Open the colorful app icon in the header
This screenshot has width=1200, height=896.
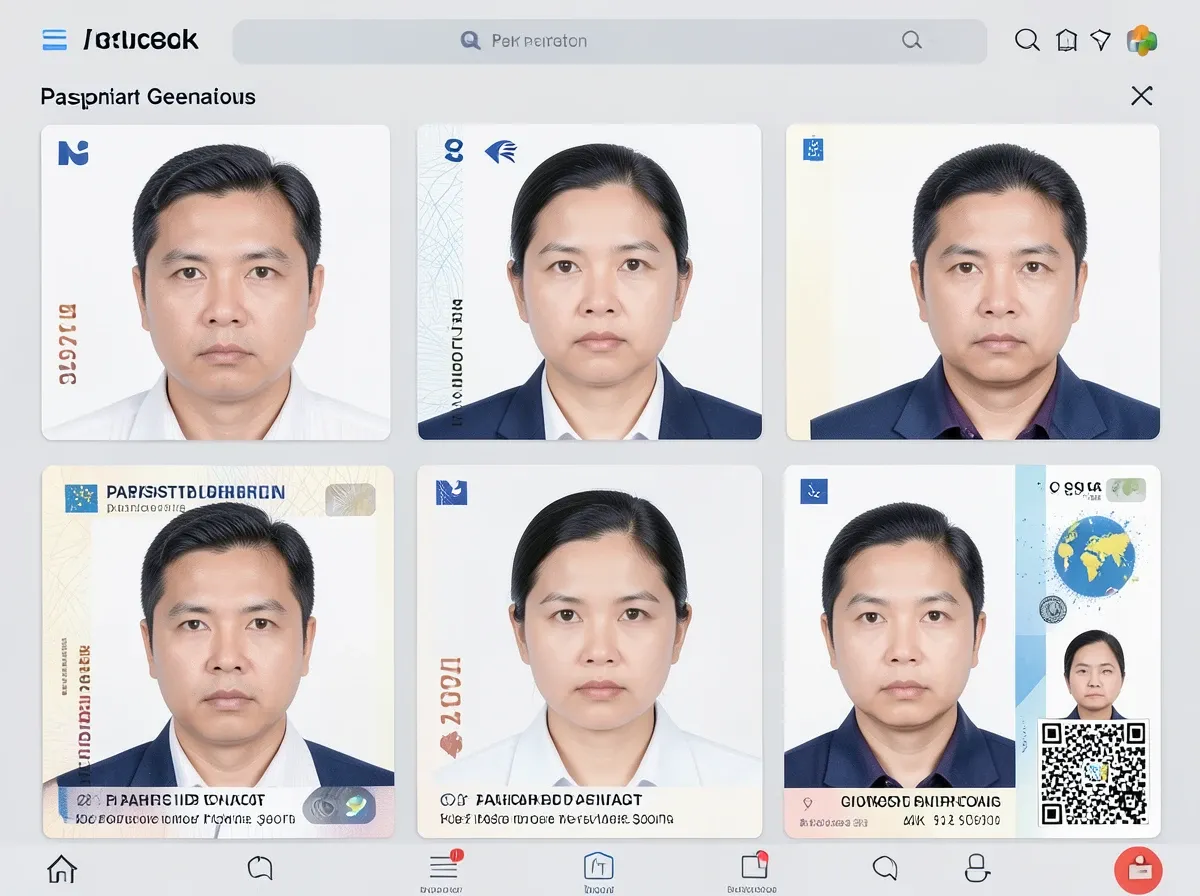point(1141,40)
